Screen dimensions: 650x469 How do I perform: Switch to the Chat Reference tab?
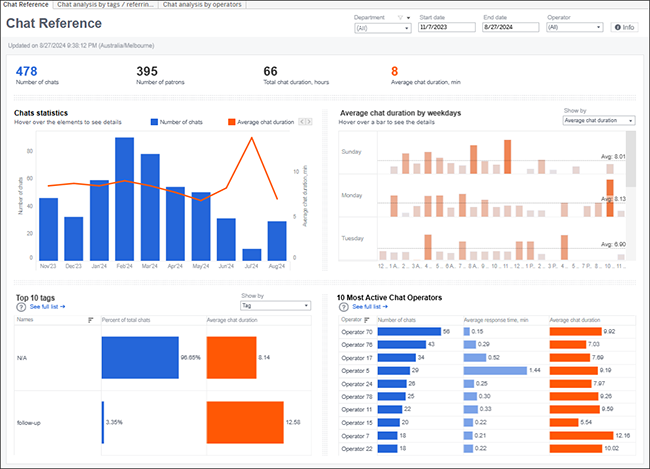point(26,5)
